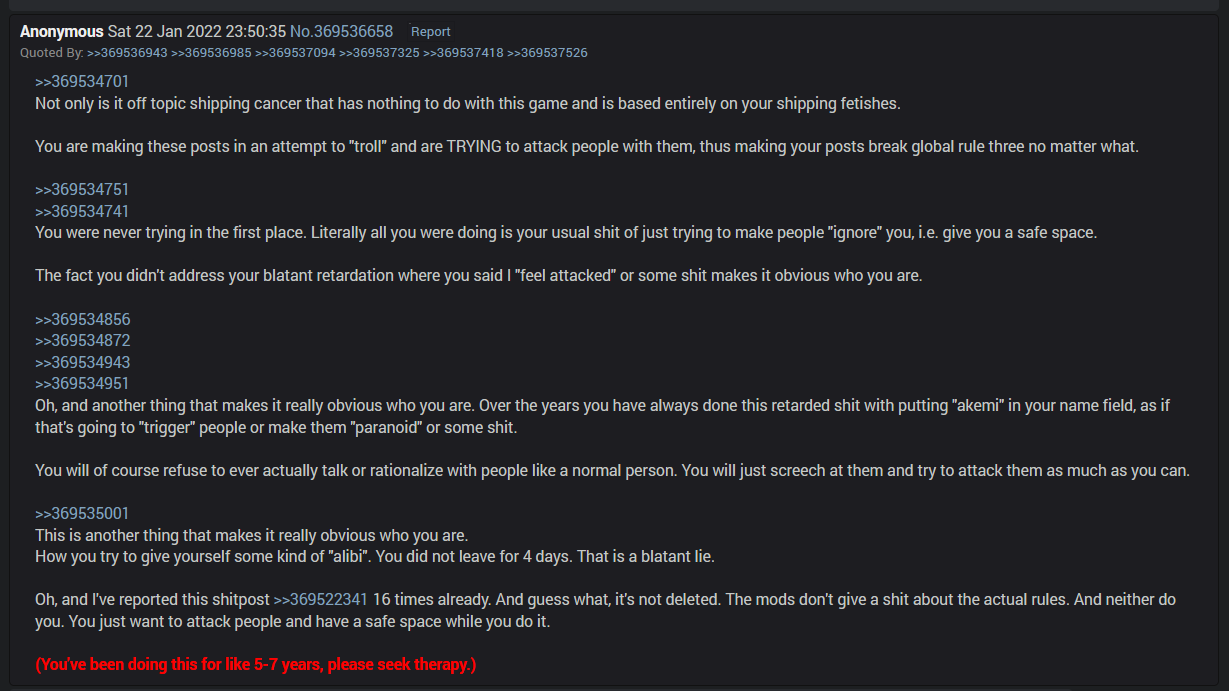Open backlink >>369537325 in Quoted By
The image size is (1229, 691).
(379, 53)
